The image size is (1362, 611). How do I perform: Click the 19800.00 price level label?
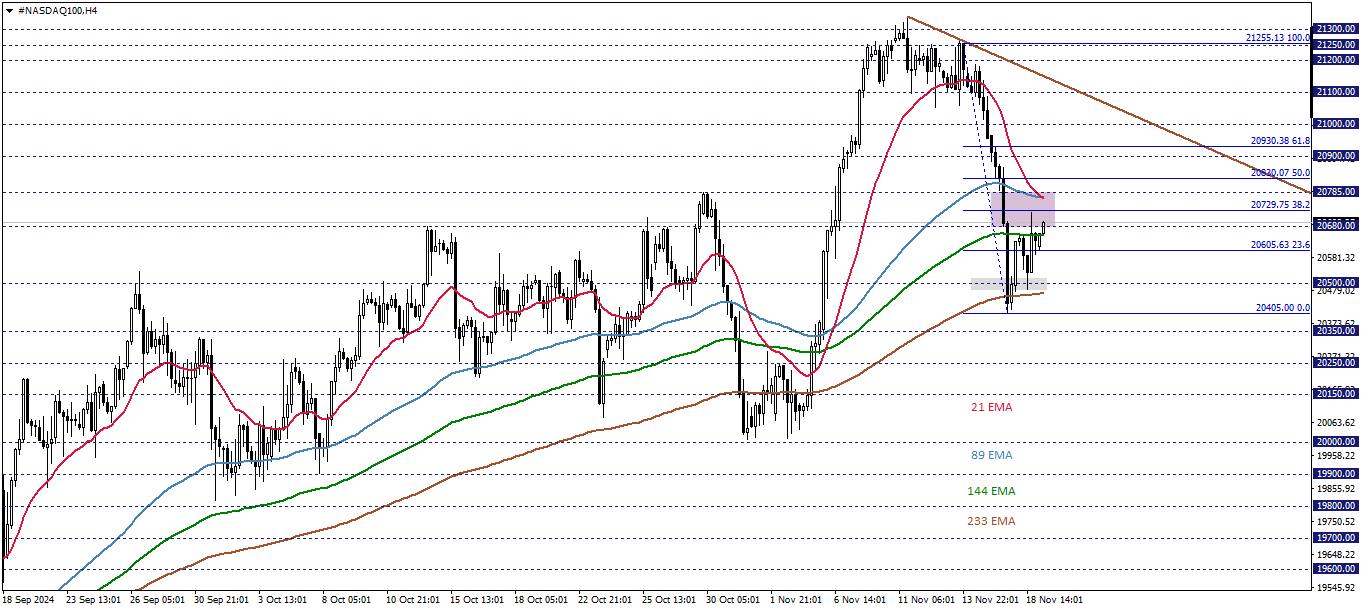coord(1336,506)
